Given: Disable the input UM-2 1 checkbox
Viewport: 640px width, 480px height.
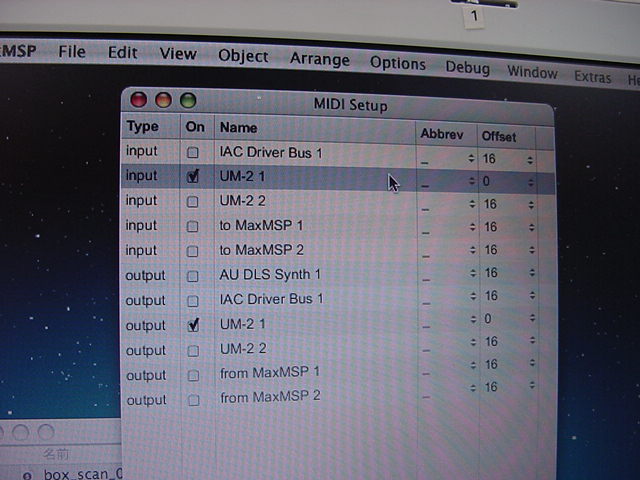Looking at the screenshot, I should (x=192, y=176).
